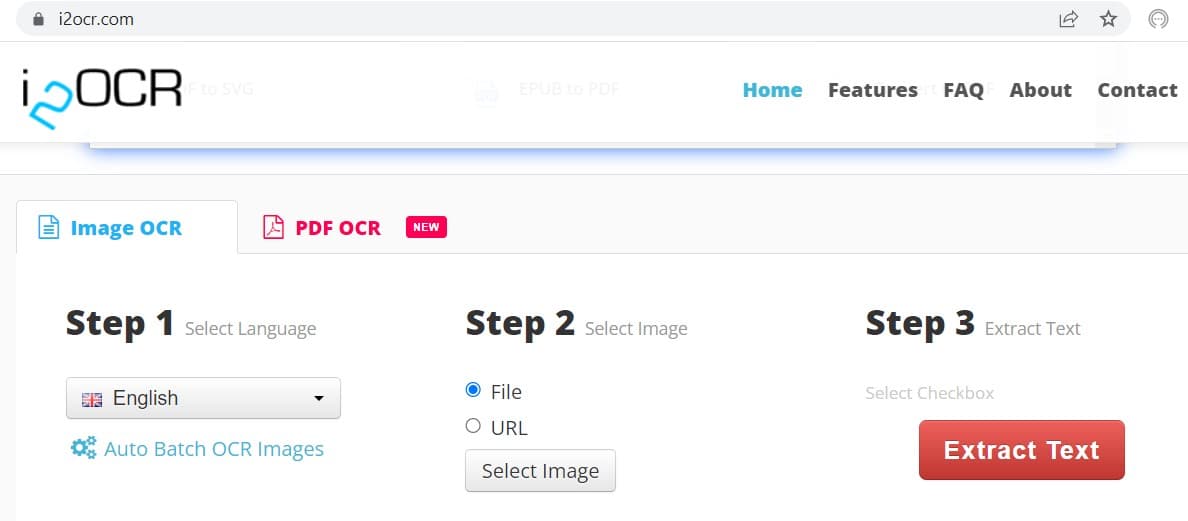Viewport: 1188px width, 521px height.
Task: Open the Auto Batch OCR Images link
Action: click(214, 449)
